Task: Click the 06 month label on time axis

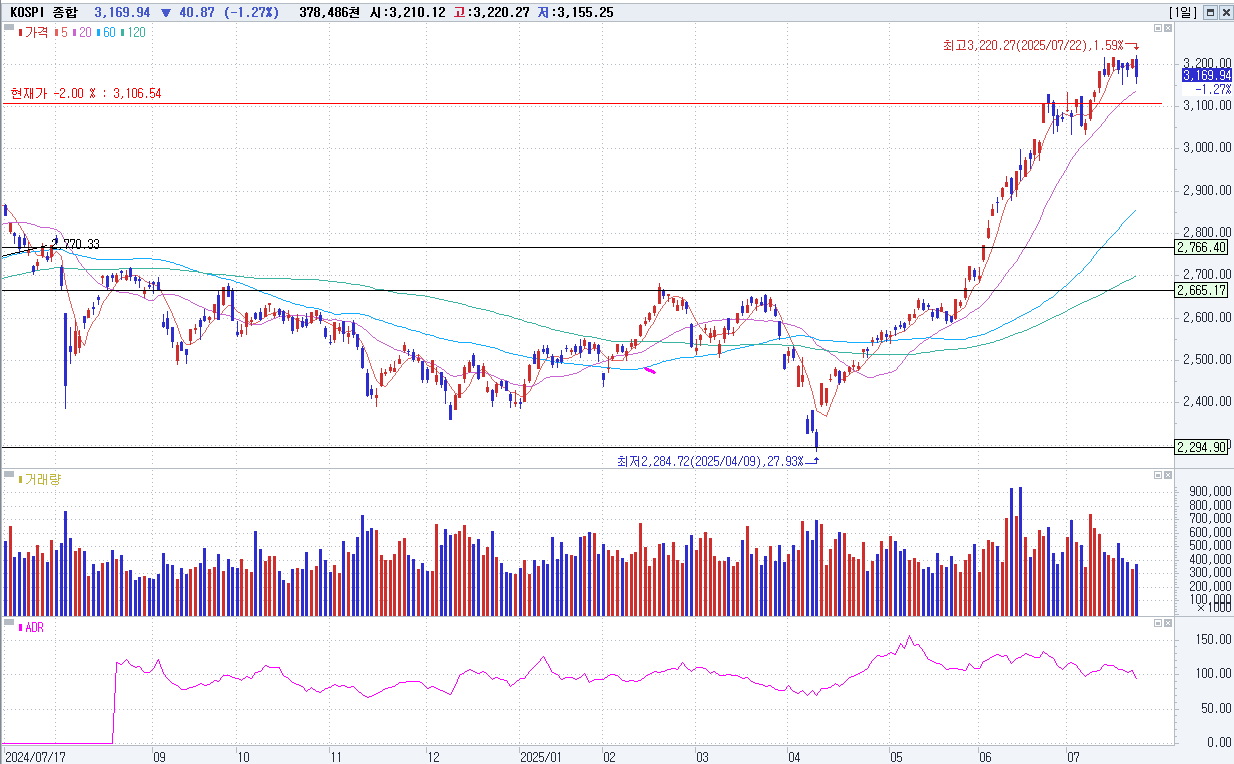Action: (x=985, y=758)
